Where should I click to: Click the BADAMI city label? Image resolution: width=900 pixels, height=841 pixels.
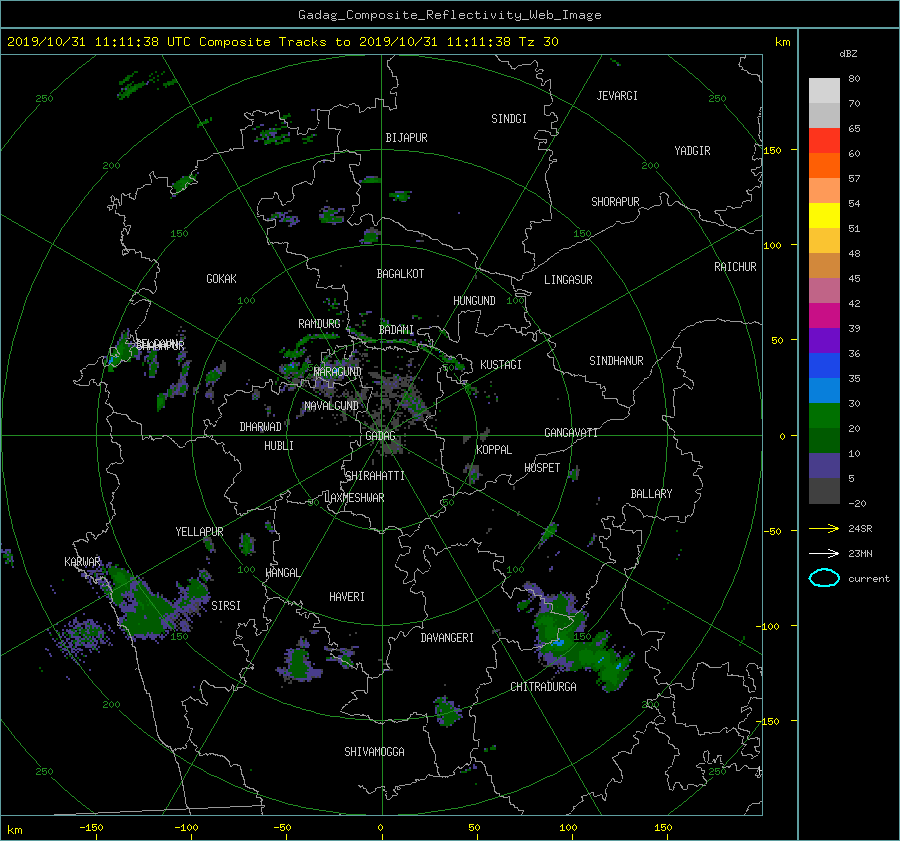[x=396, y=330]
